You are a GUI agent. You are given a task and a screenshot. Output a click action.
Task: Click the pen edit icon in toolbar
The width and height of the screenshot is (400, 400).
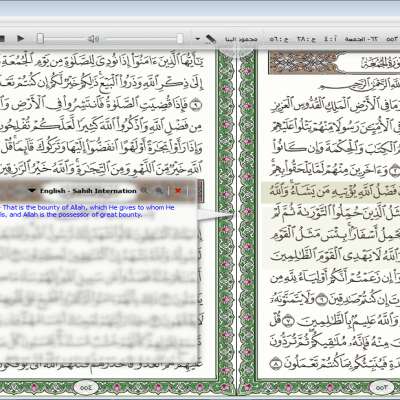point(211,39)
